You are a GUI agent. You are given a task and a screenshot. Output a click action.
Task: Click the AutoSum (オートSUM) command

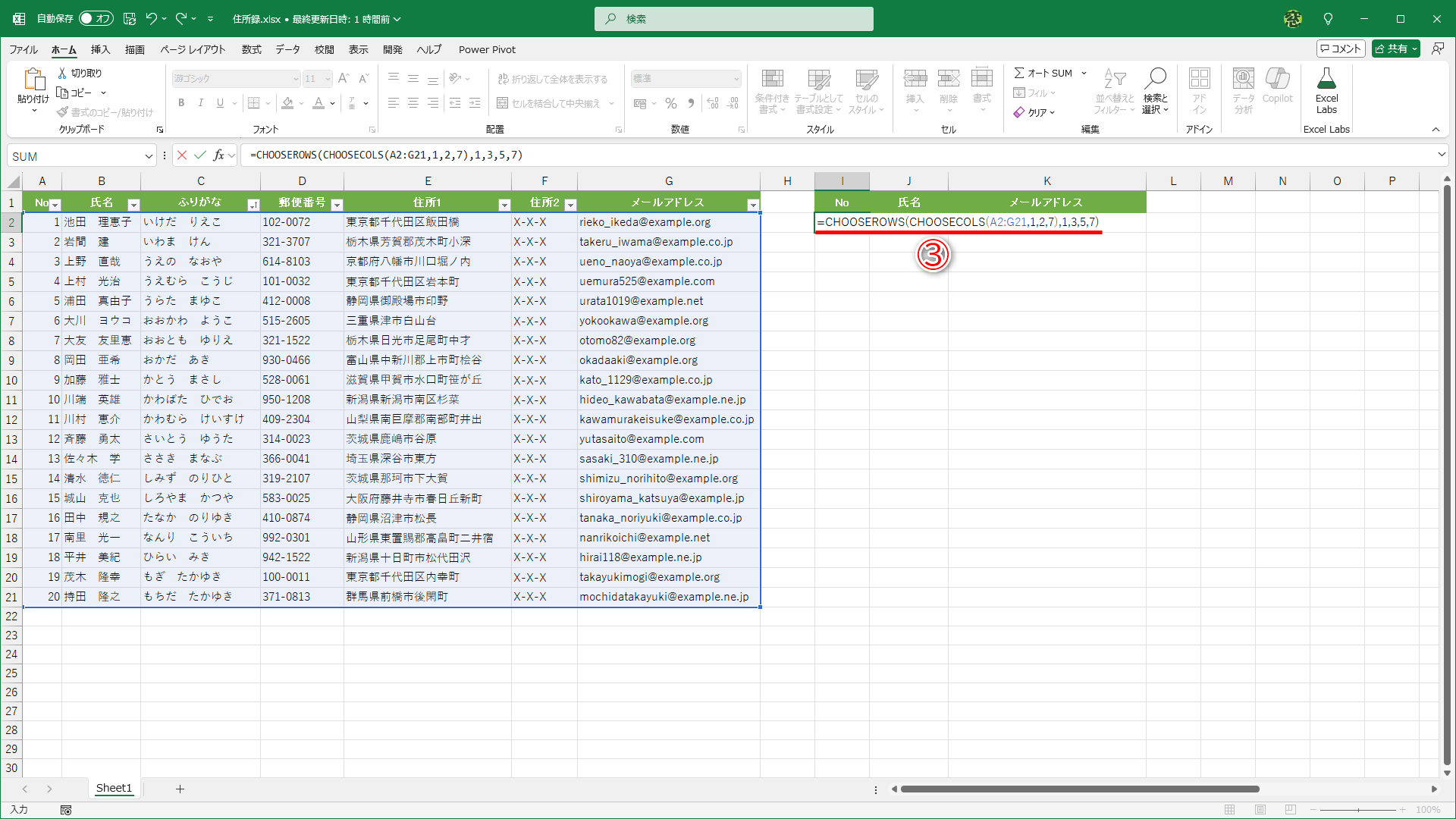(1046, 73)
